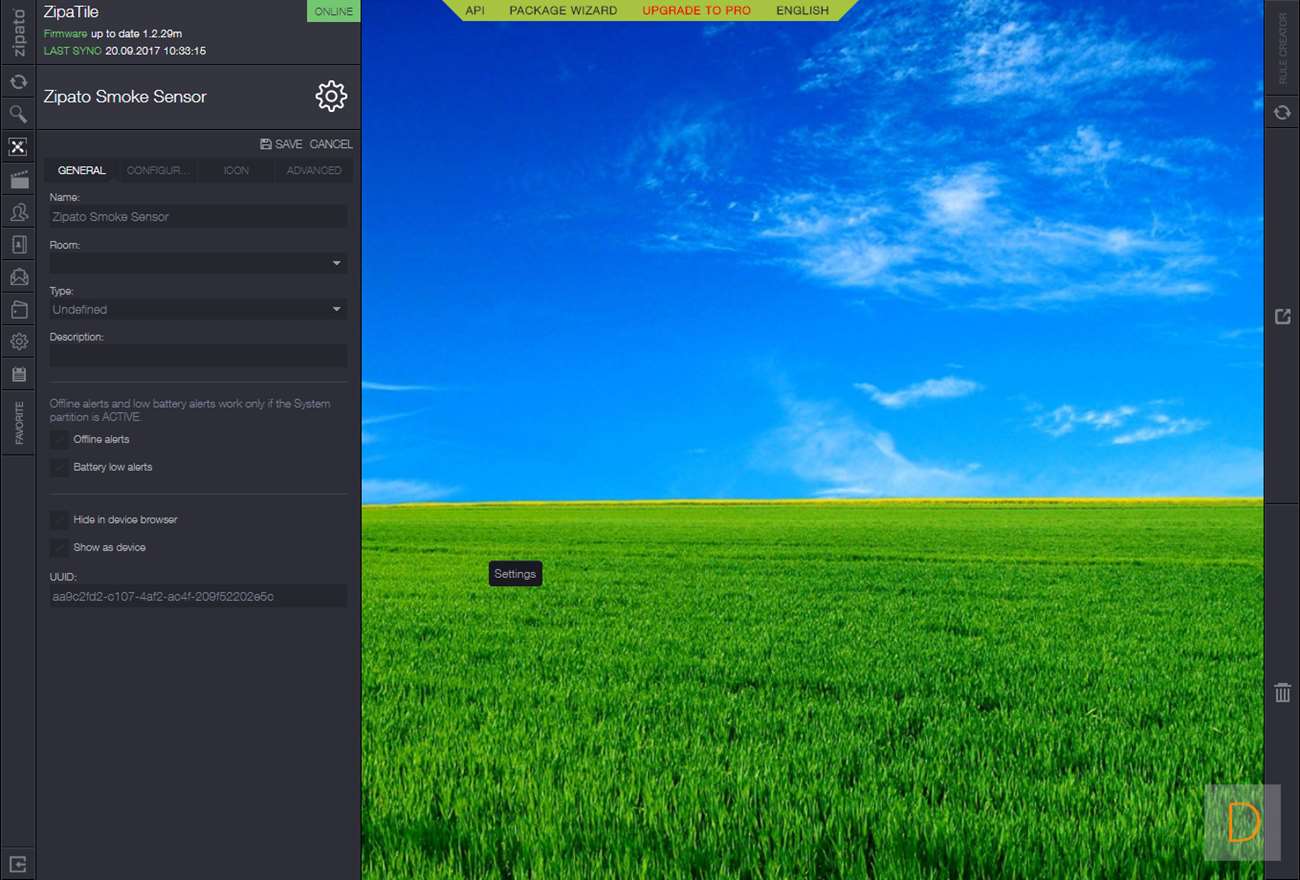The image size is (1300, 880).
Task: Click the UPGRADE TO PRO link
Action: pos(696,11)
